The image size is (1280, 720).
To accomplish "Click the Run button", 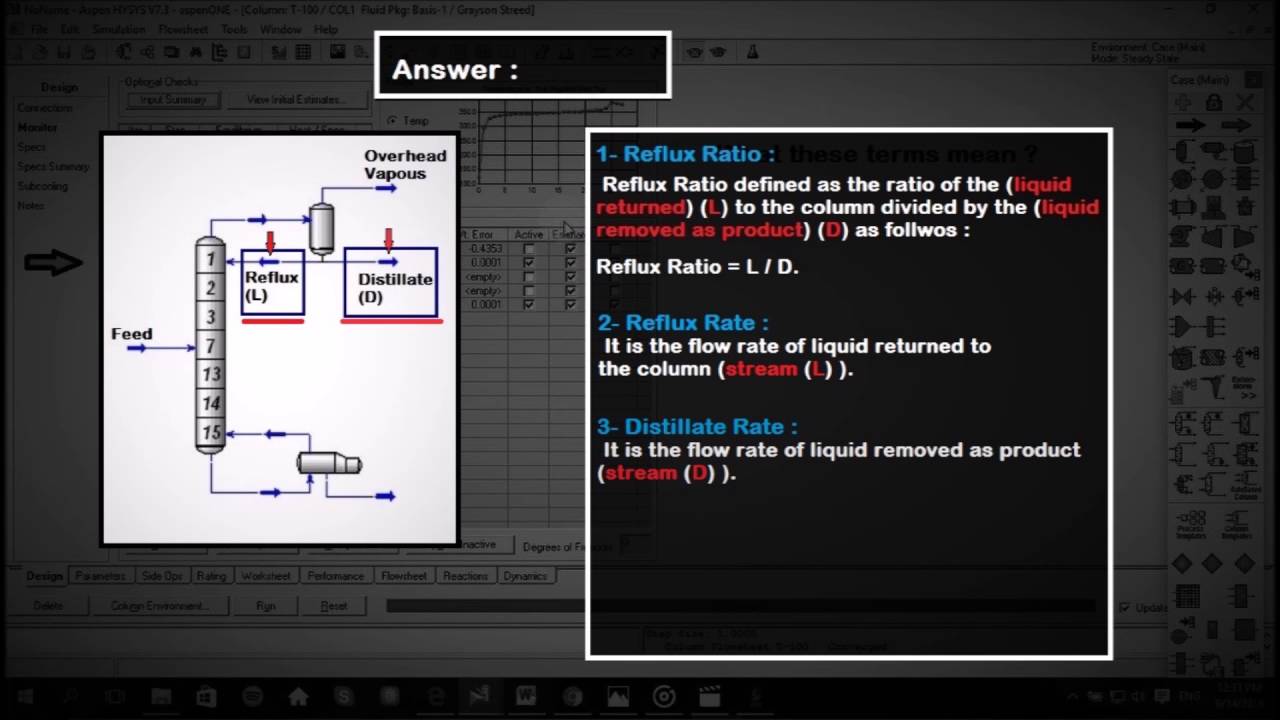I will tap(266, 606).
